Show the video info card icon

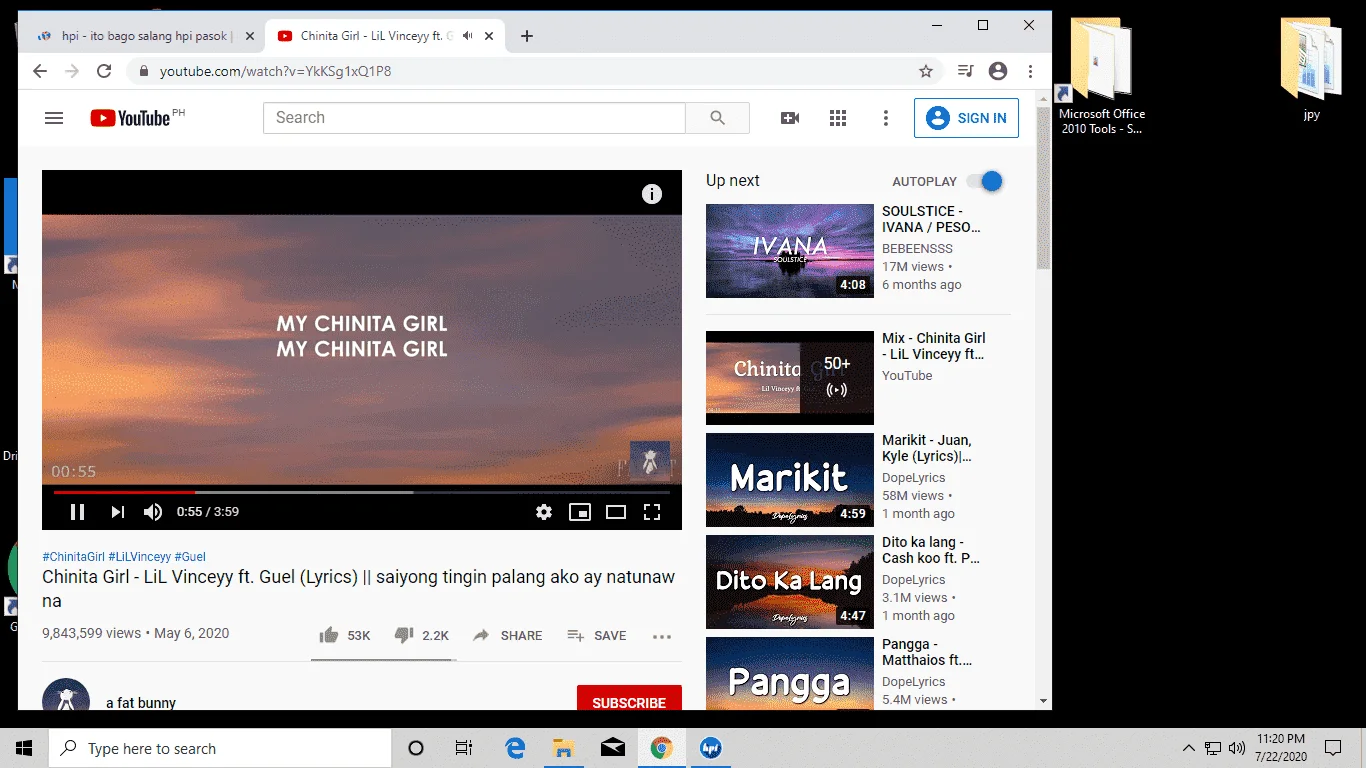[652, 194]
